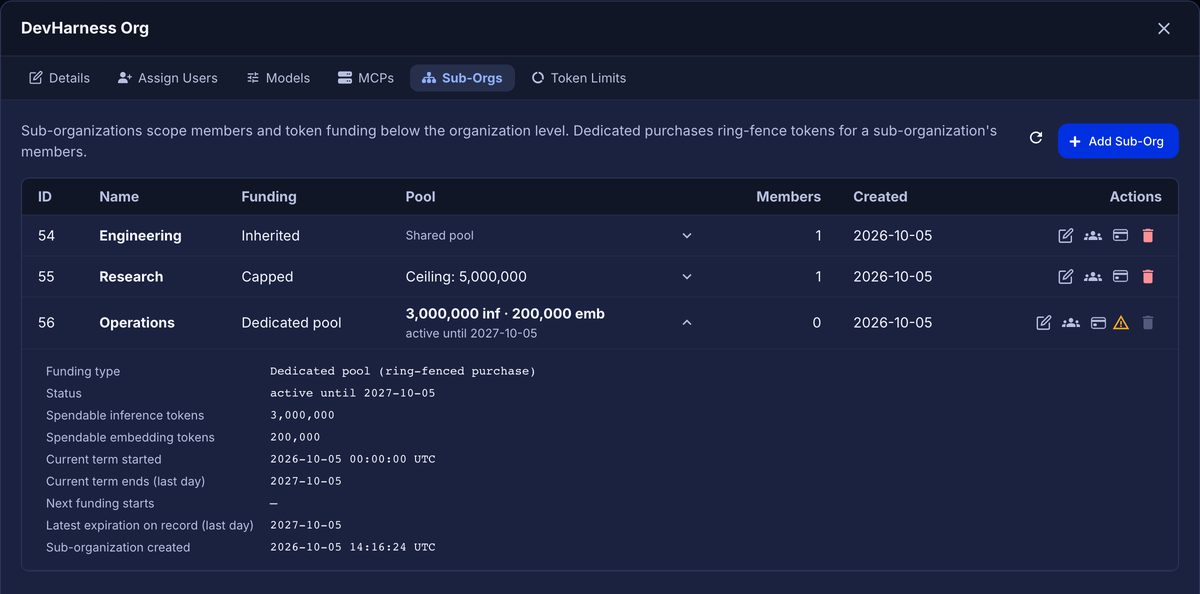Click 'Latest expiration on record (last day)' label

[x=150, y=525]
